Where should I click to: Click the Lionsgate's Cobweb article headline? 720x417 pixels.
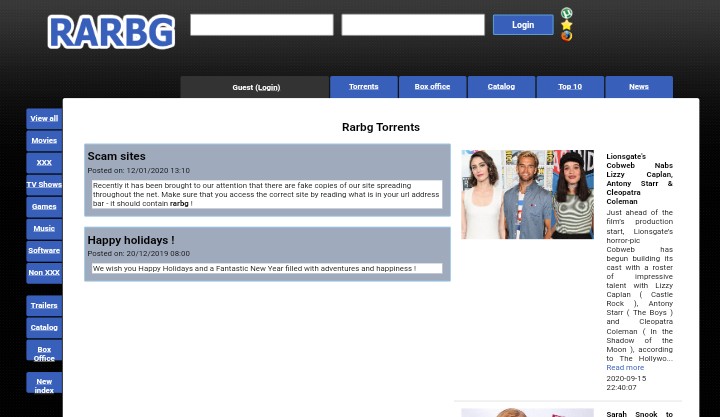(x=639, y=179)
